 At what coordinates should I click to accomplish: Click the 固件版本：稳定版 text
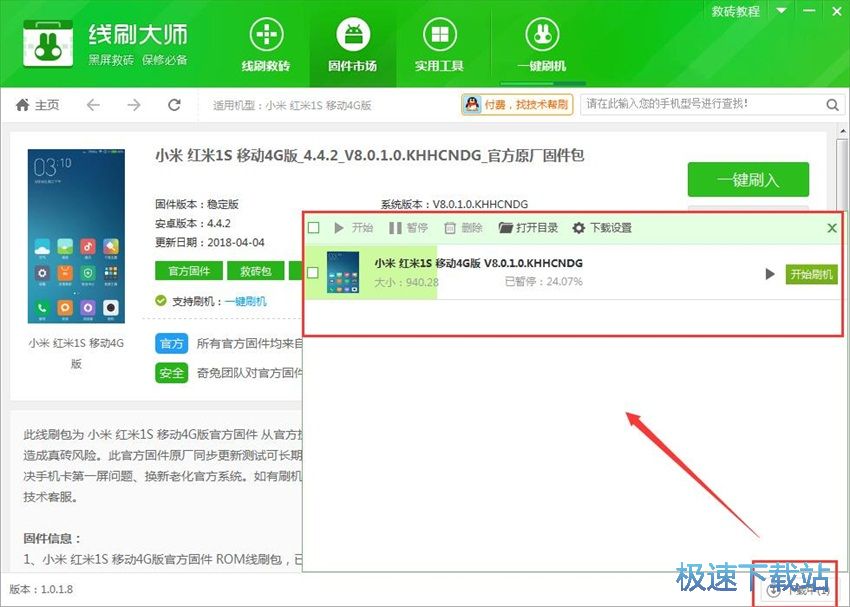197,204
